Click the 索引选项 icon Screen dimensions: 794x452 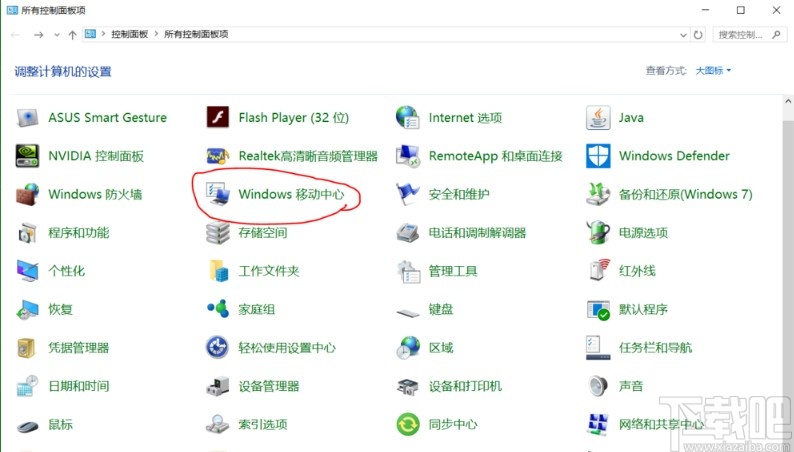(218, 424)
